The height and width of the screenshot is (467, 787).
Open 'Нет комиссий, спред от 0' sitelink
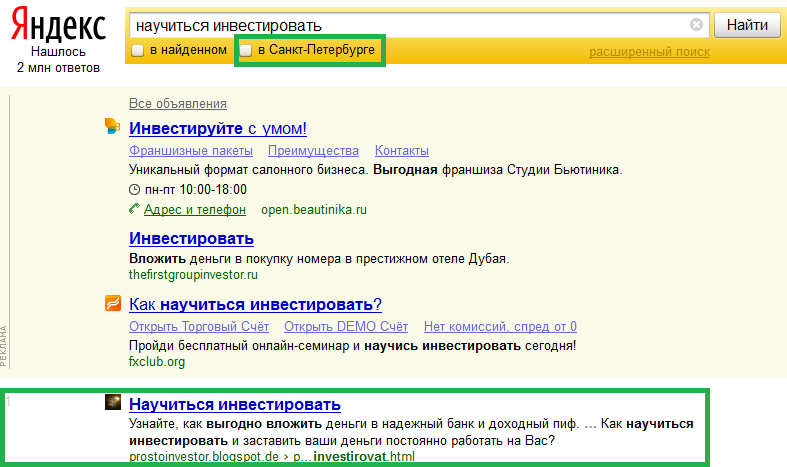(x=500, y=326)
